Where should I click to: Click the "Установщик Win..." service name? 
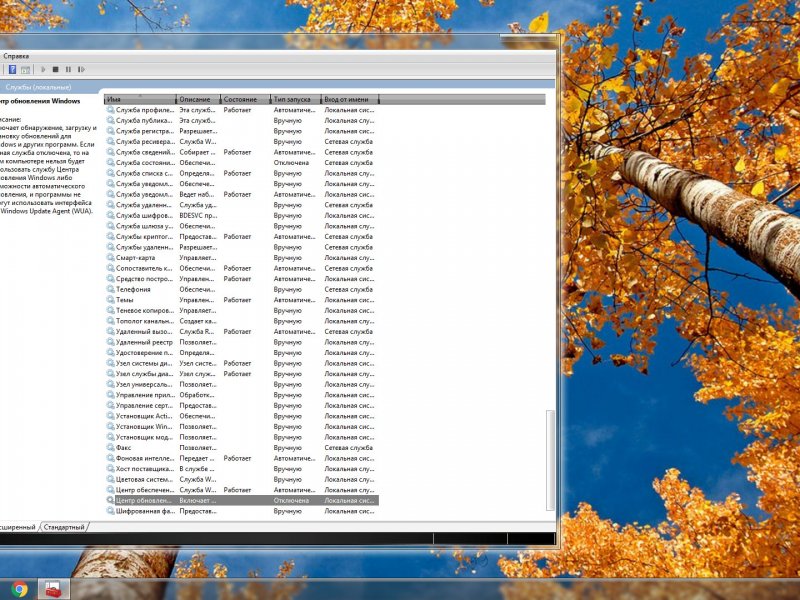pos(144,427)
